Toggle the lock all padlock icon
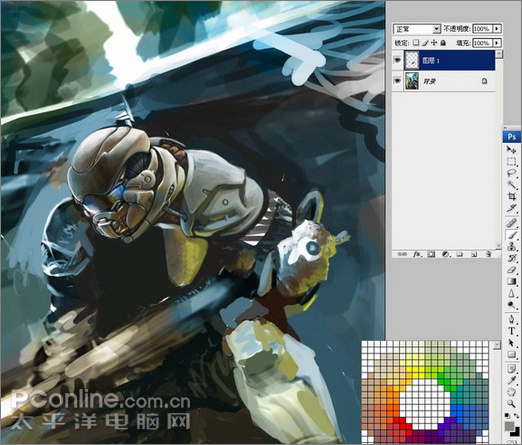 (x=443, y=43)
